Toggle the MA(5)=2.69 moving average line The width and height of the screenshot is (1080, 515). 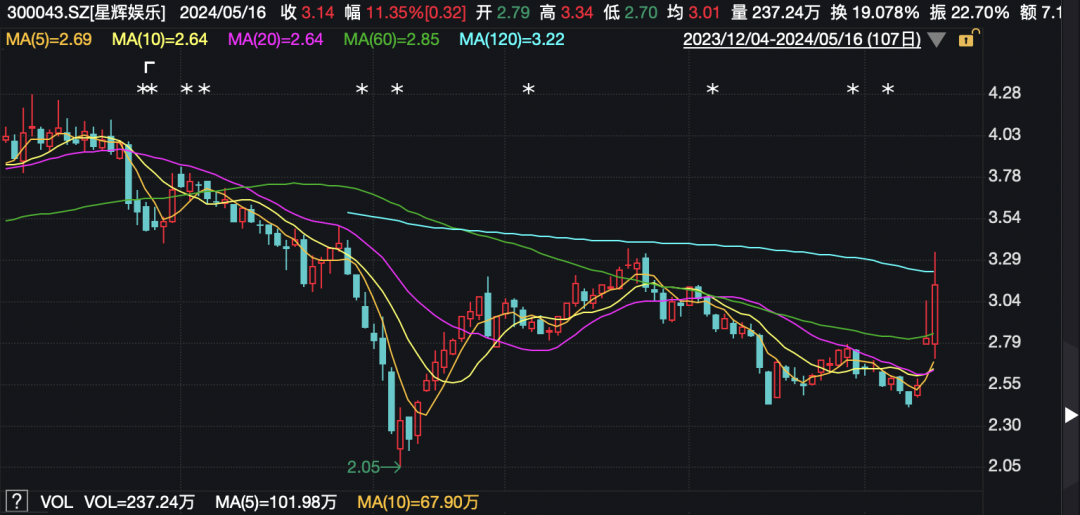pos(50,39)
